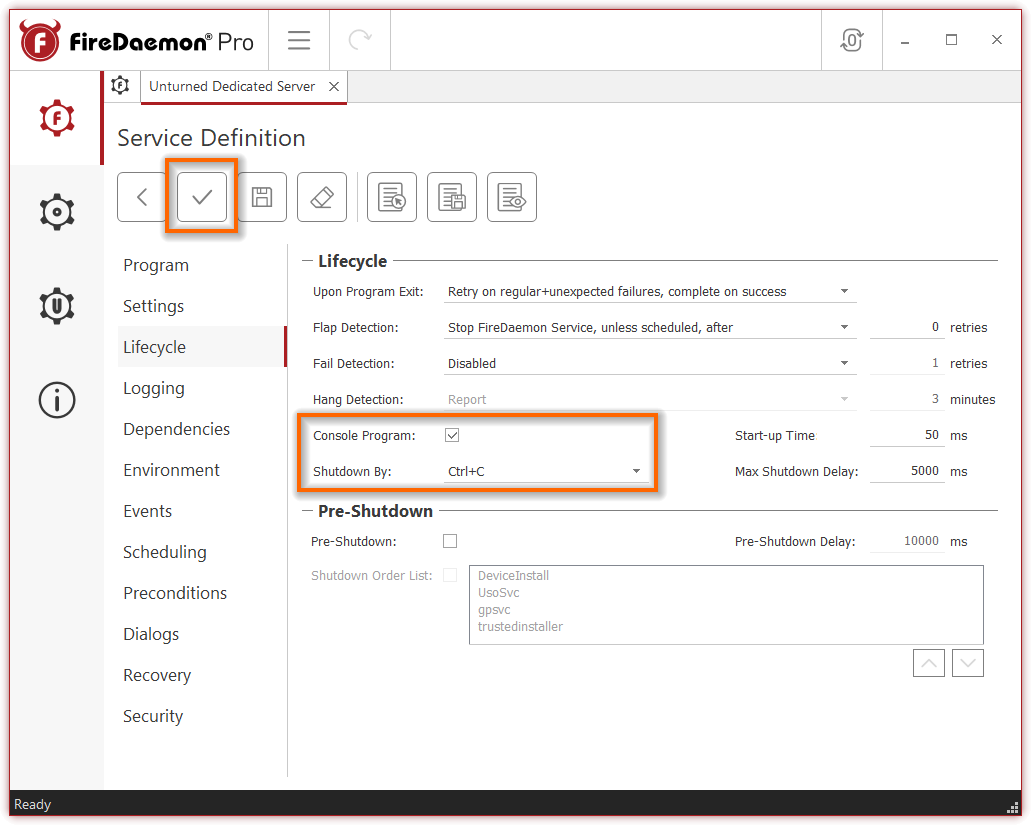Move list item down with arrow button
The image size is (1031, 825).
tap(967, 663)
